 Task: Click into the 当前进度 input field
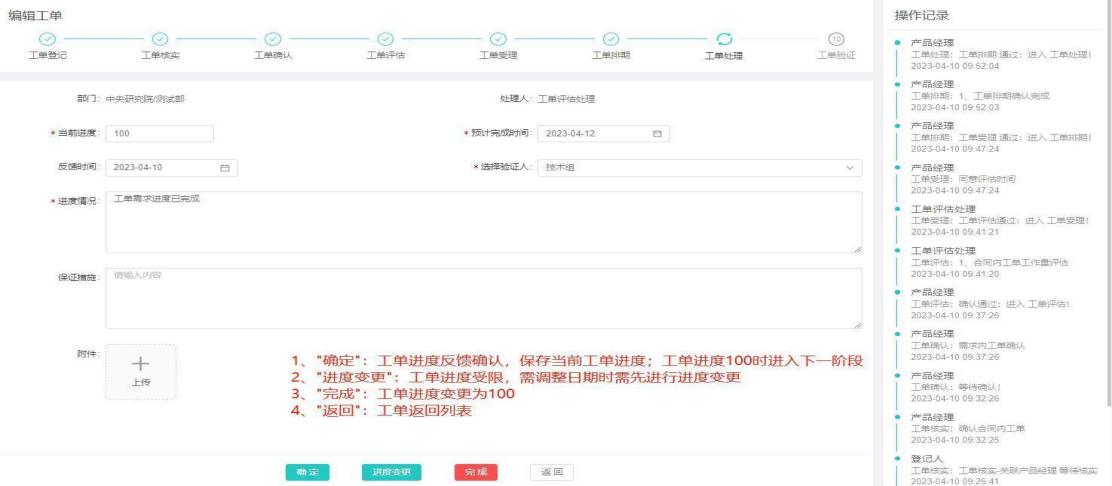coord(160,134)
